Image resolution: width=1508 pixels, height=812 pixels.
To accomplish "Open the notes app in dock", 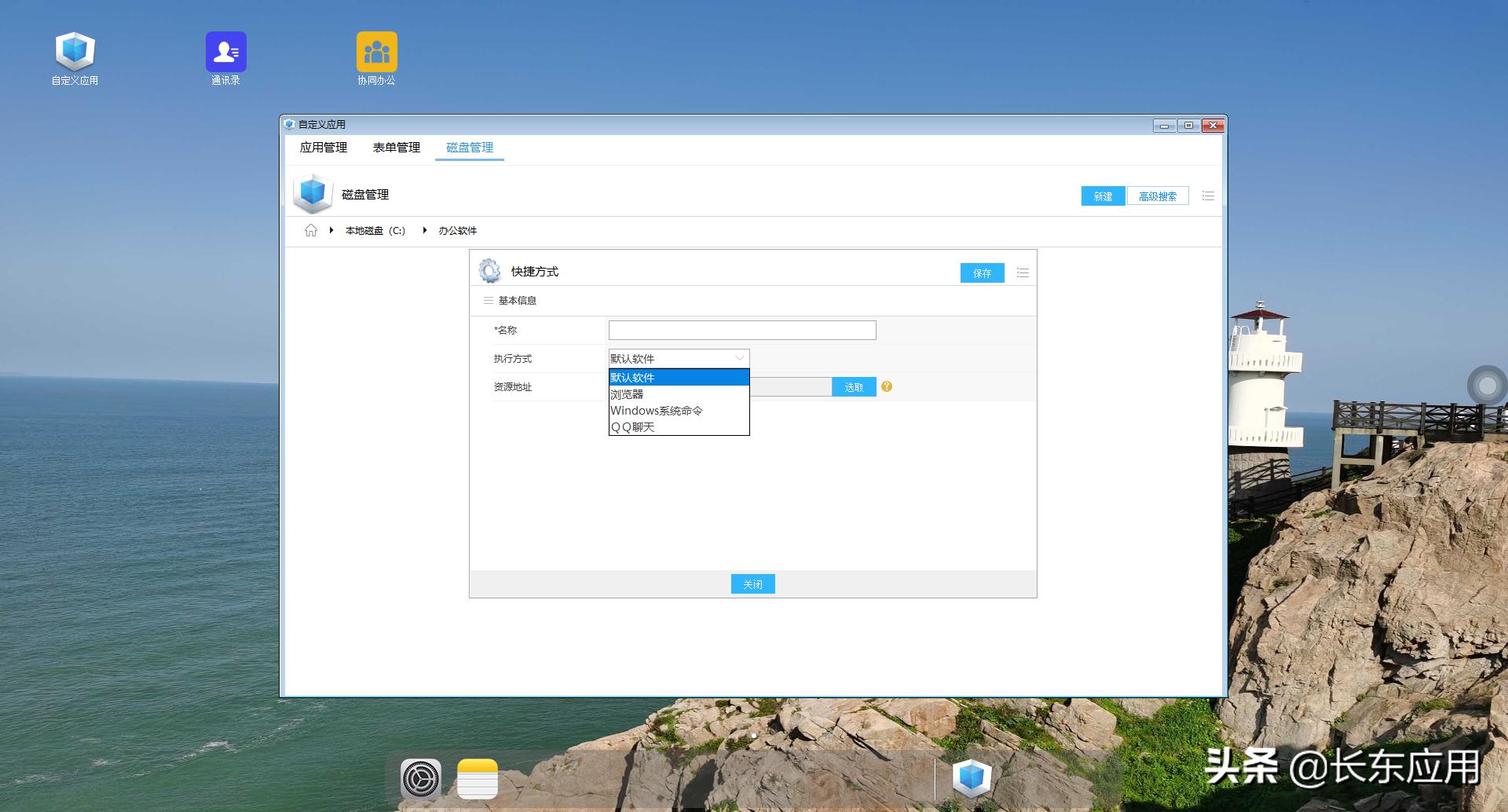I will click(478, 779).
